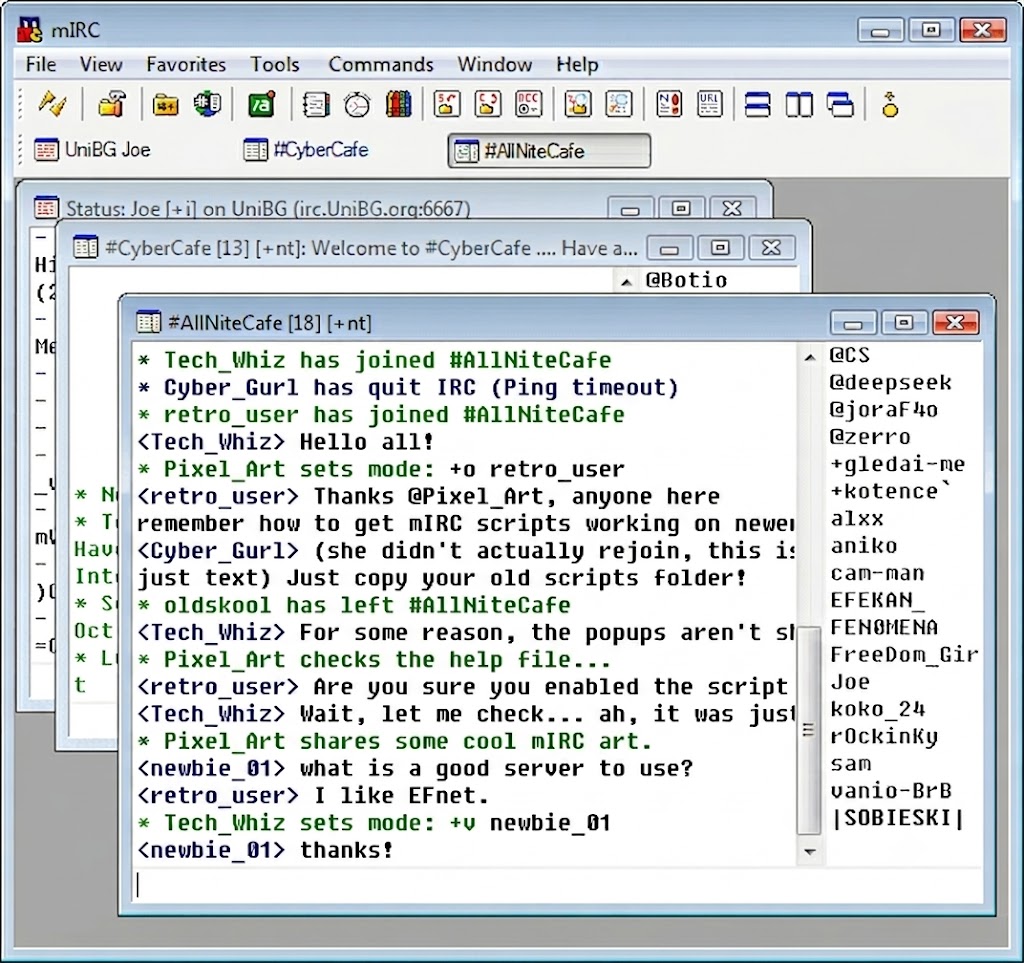
Task: Click the #AllNiteCafe window title bar icon
Action: click(148, 322)
